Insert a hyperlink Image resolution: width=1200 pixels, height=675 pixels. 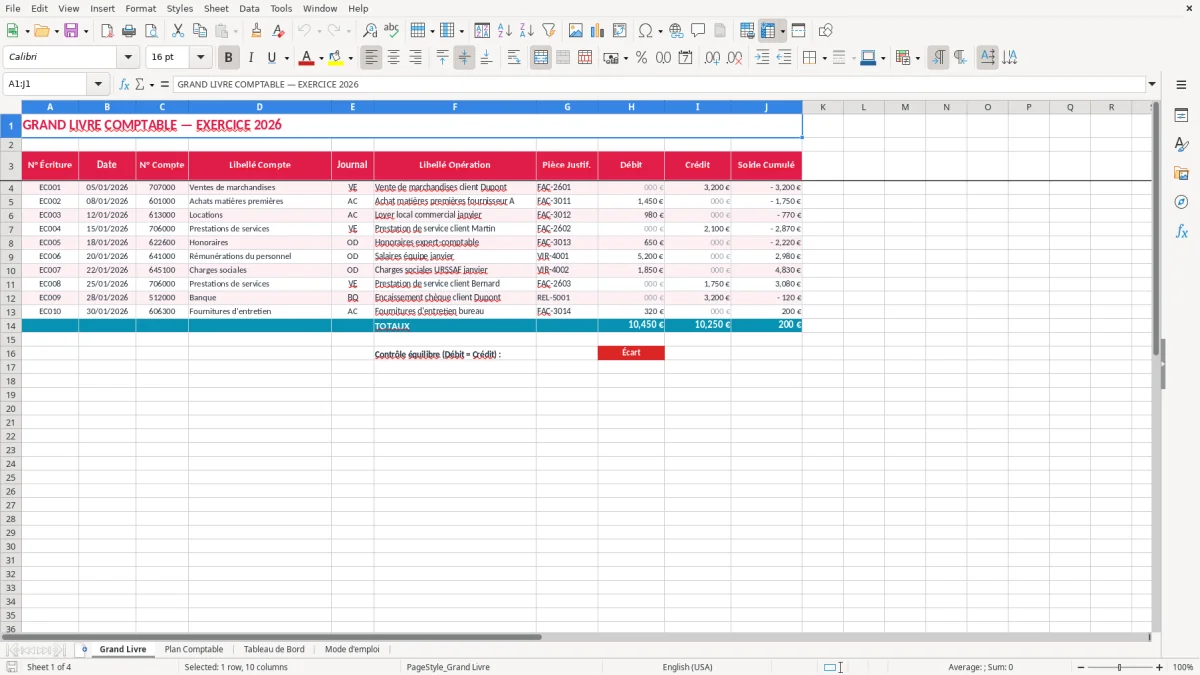[676, 31]
